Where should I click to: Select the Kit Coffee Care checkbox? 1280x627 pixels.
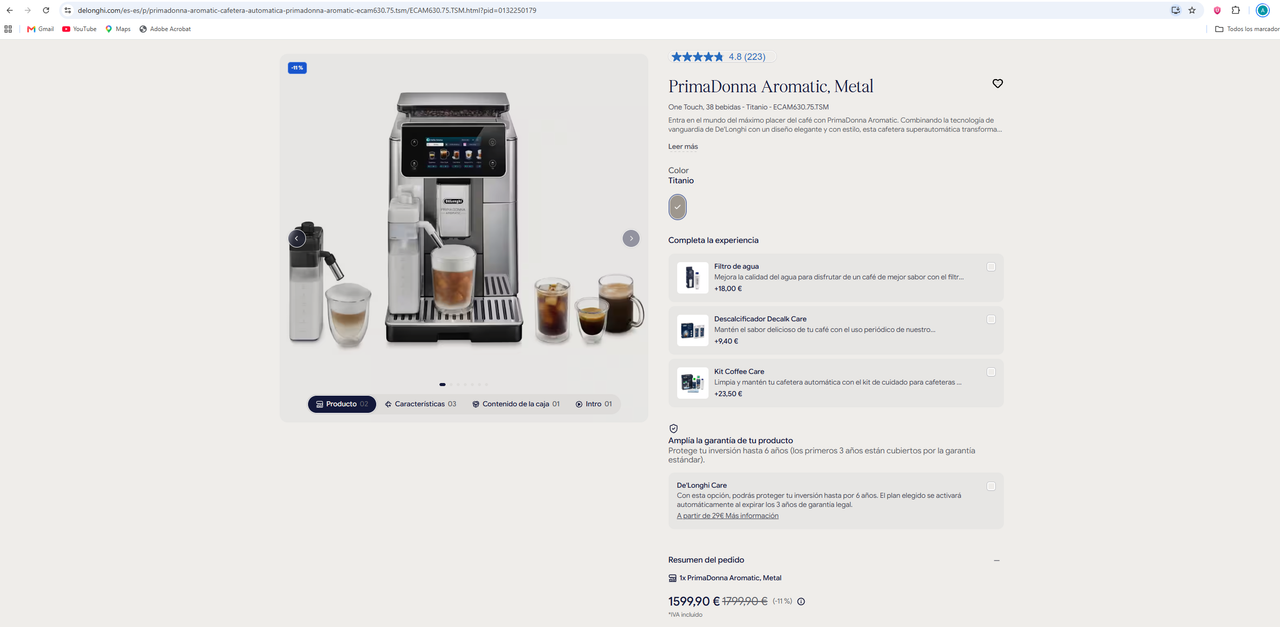click(x=991, y=372)
